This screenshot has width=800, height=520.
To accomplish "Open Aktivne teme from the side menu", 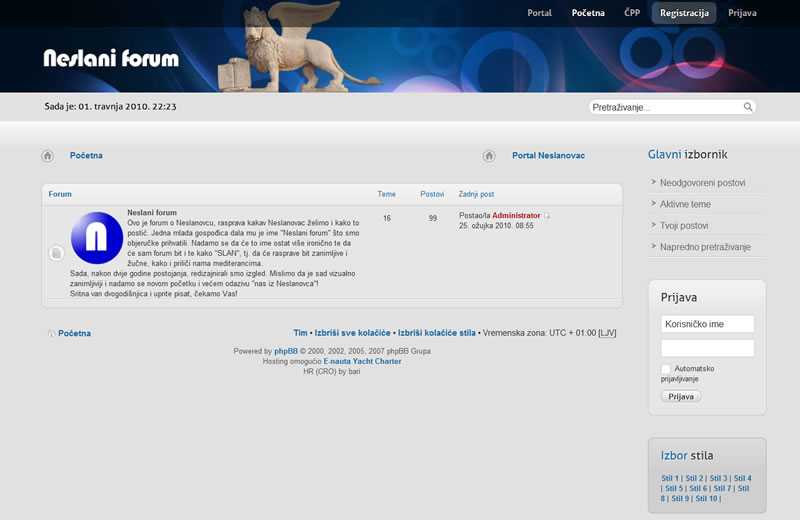I will tap(685, 204).
